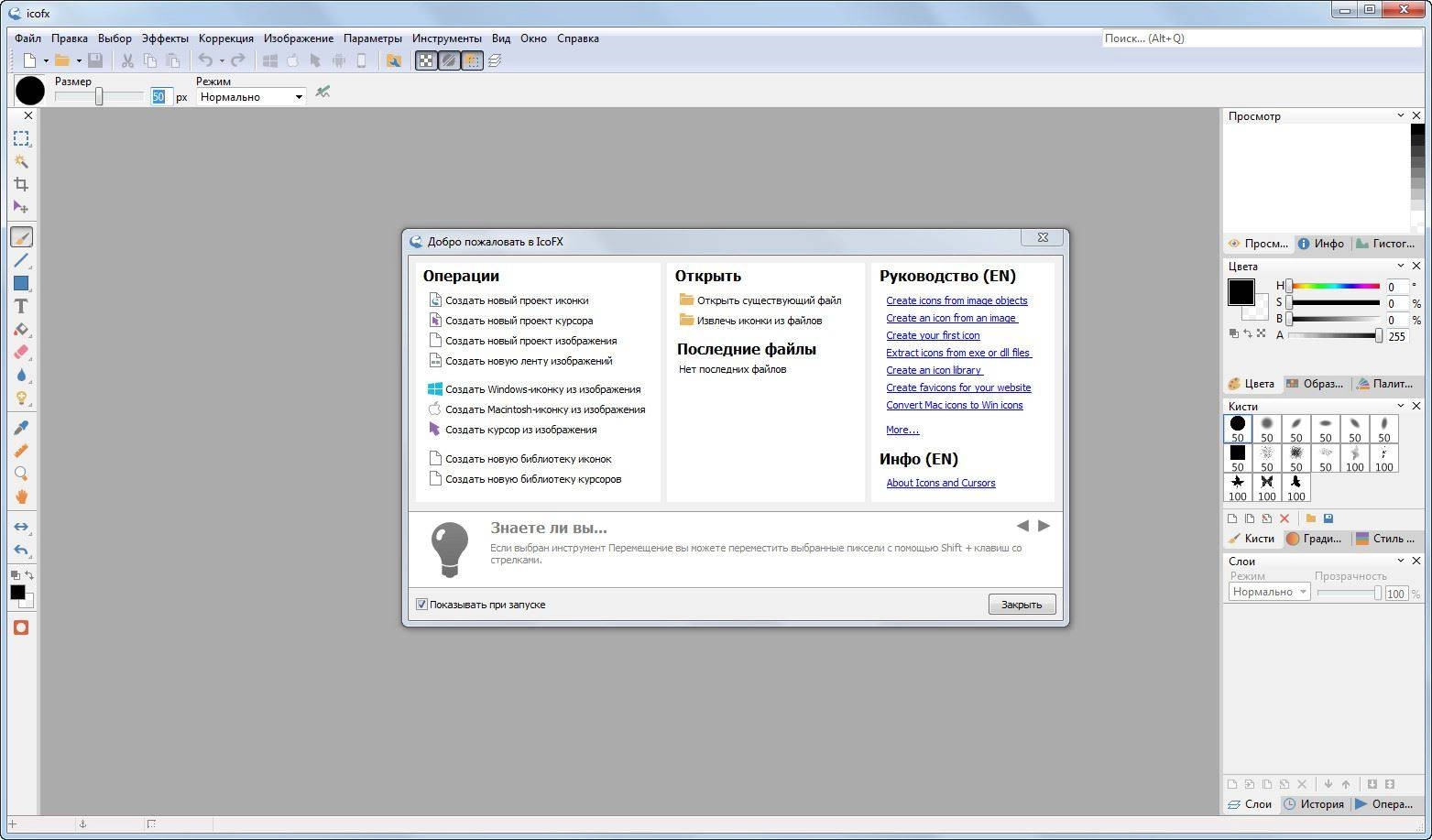Select the pink eraser tool
1432x840 pixels.
21,352
